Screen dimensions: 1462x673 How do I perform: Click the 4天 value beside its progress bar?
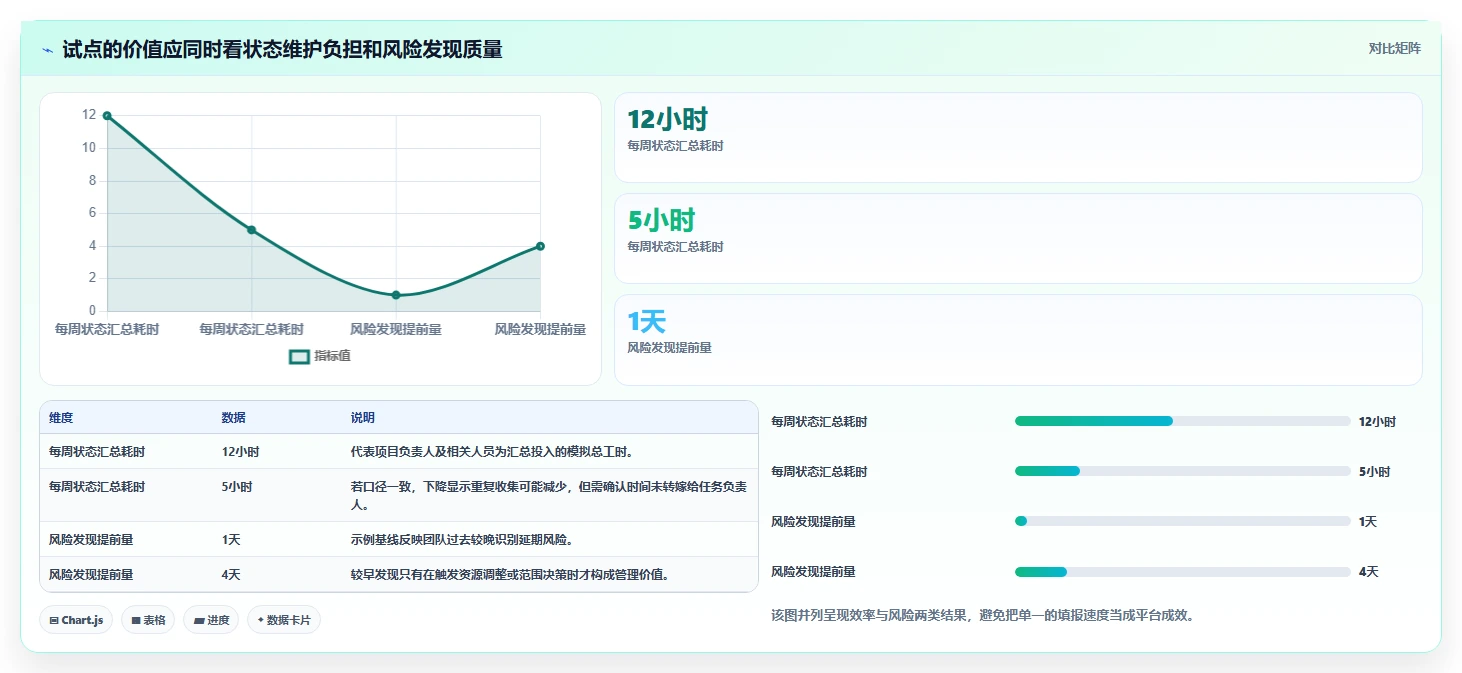(1368, 572)
